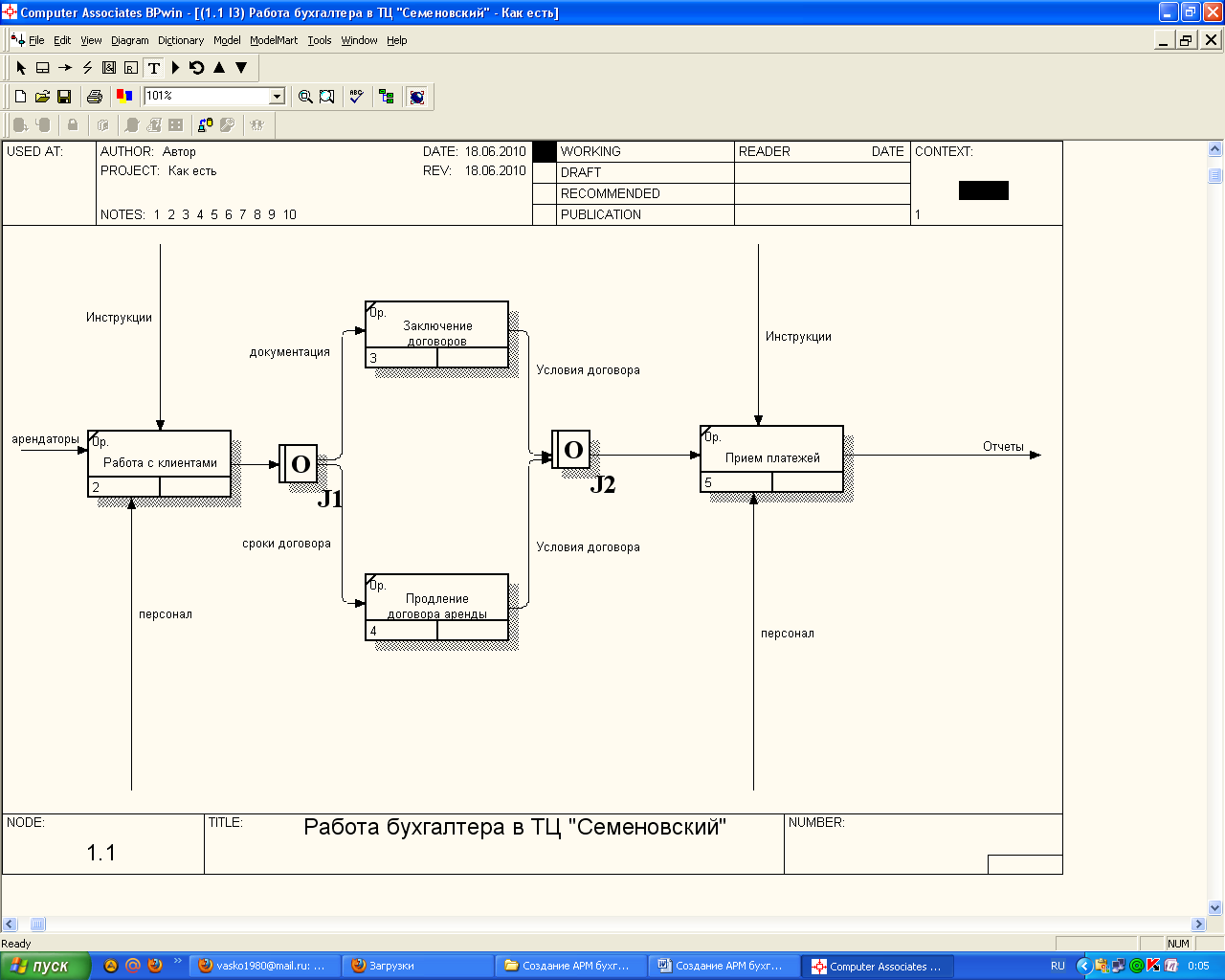Click the 'арендаторы' arrow label
Image resolution: width=1225 pixels, height=980 pixels.
coord(45,439)
